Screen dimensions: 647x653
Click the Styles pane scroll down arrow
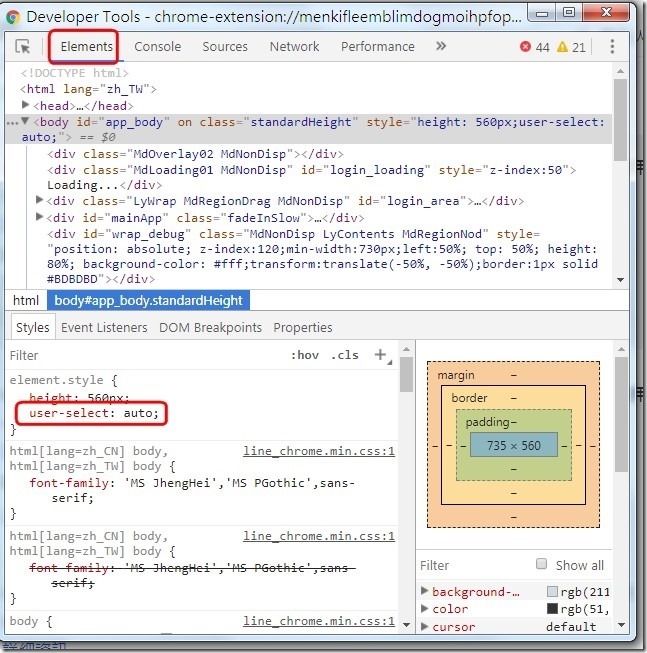coord(406,625)
